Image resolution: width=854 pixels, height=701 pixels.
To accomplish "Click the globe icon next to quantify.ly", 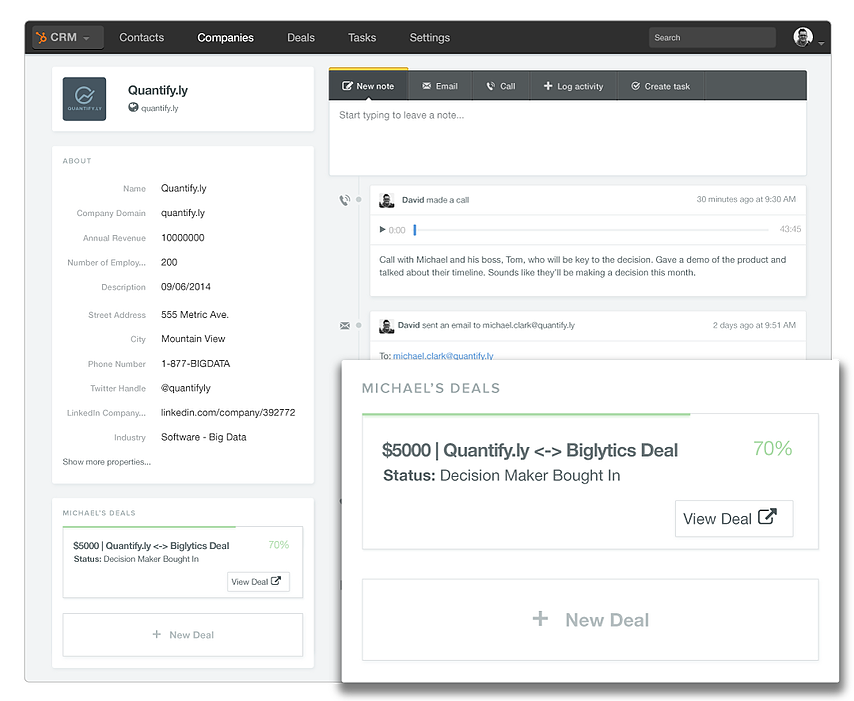I will tap(133, 107).
